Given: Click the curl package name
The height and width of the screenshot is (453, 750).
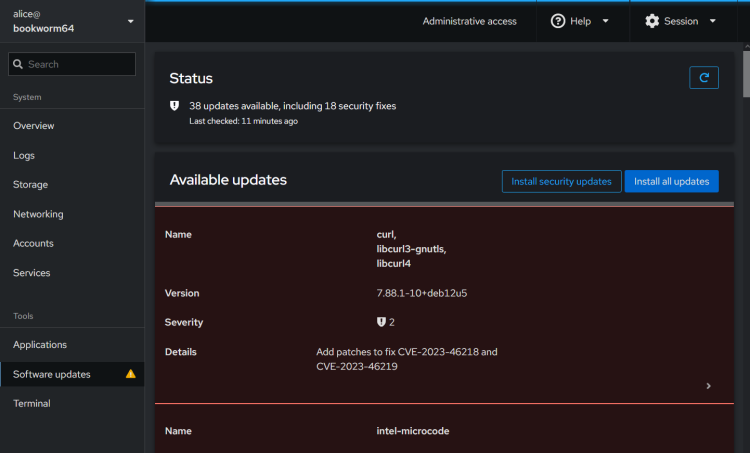Looking at the screenshot, I should pos(386,234).
